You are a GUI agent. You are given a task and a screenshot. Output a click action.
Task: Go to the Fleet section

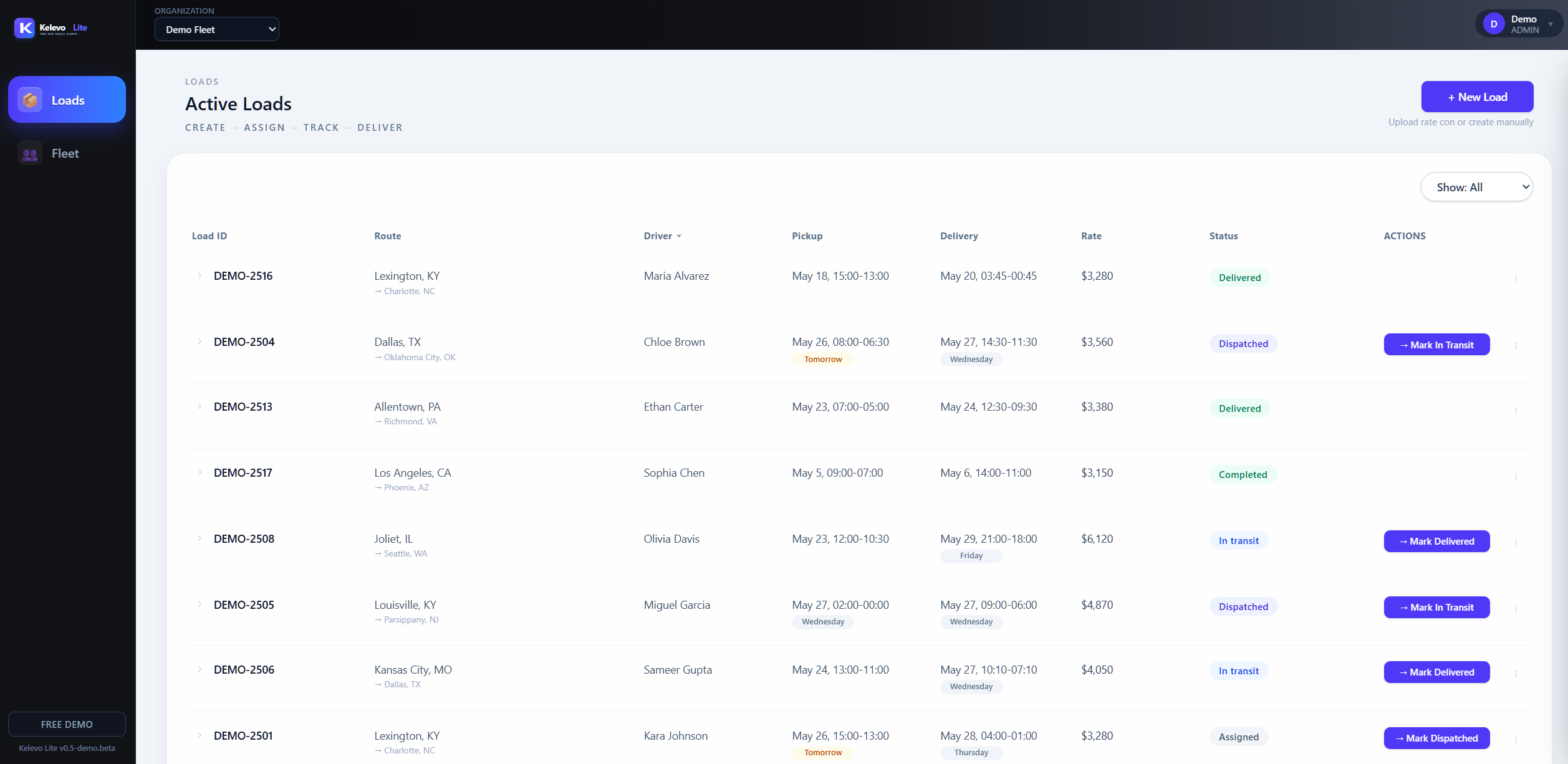(x=67, y=153)
